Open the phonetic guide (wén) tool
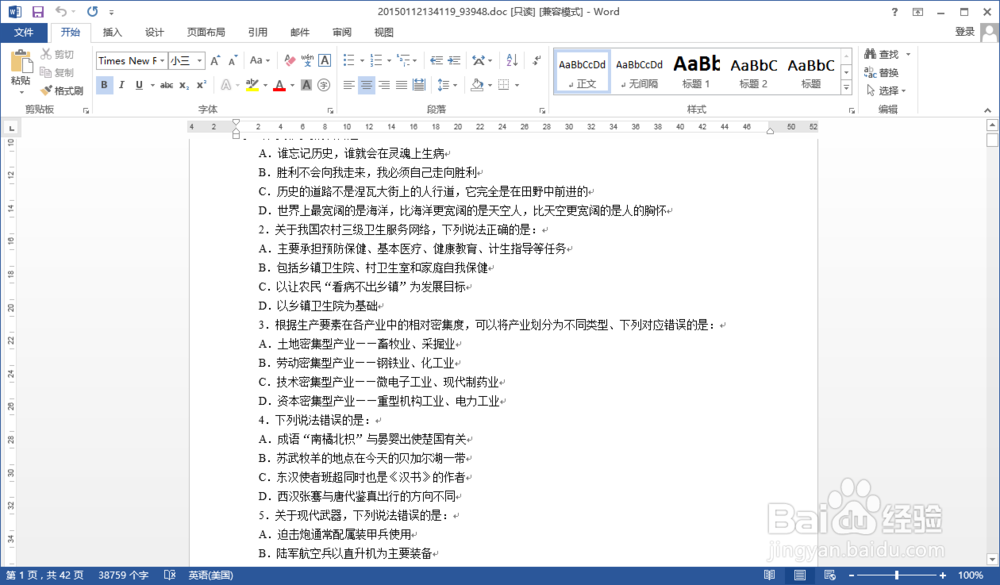The image size is (1000, 585). click(307, 61)
